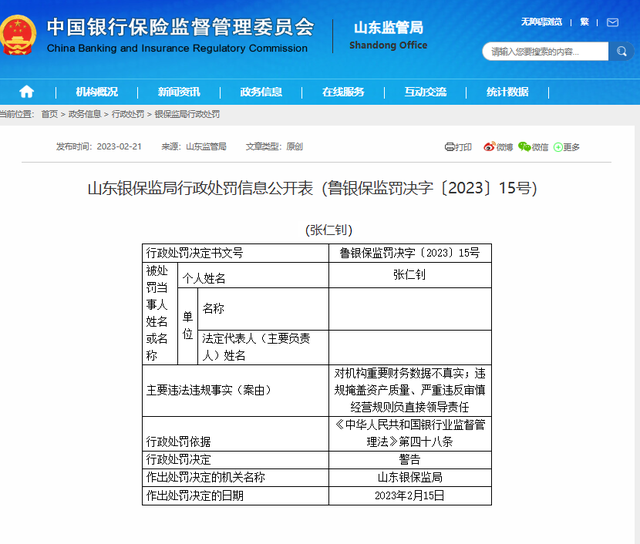Image resolution: width=640 pixels, height=544 pixels.
Task: Click table cell with name 张仁钊
Action: tap(410, 275)
